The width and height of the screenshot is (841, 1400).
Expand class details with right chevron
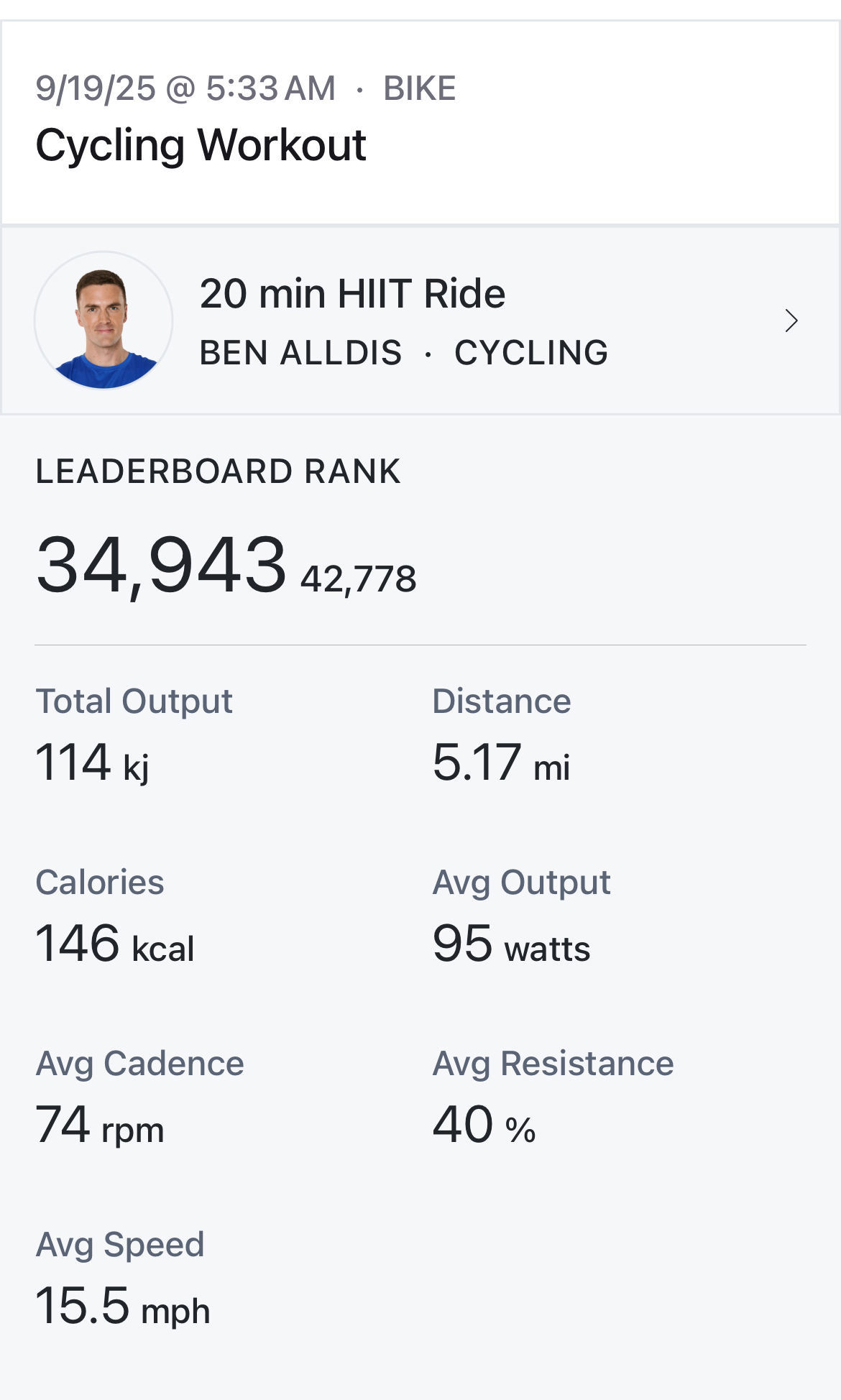[x=791, y=321]
